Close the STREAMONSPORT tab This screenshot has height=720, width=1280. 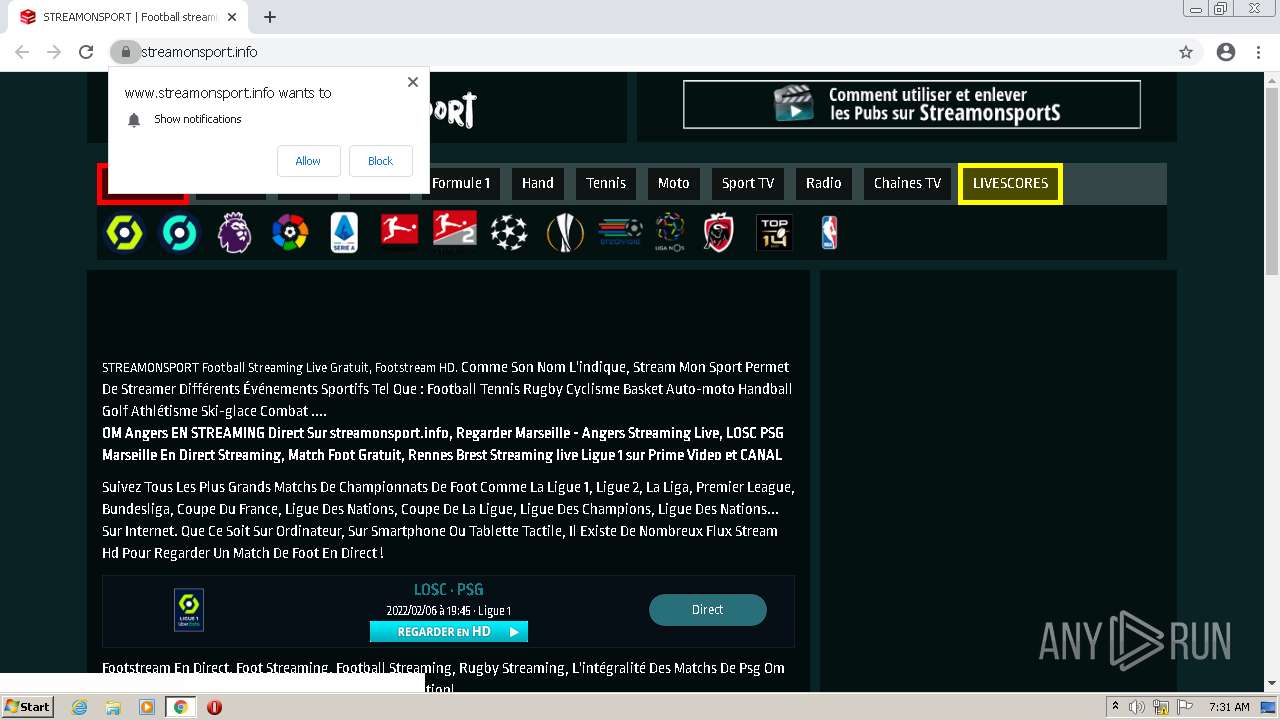pos(233,17)
